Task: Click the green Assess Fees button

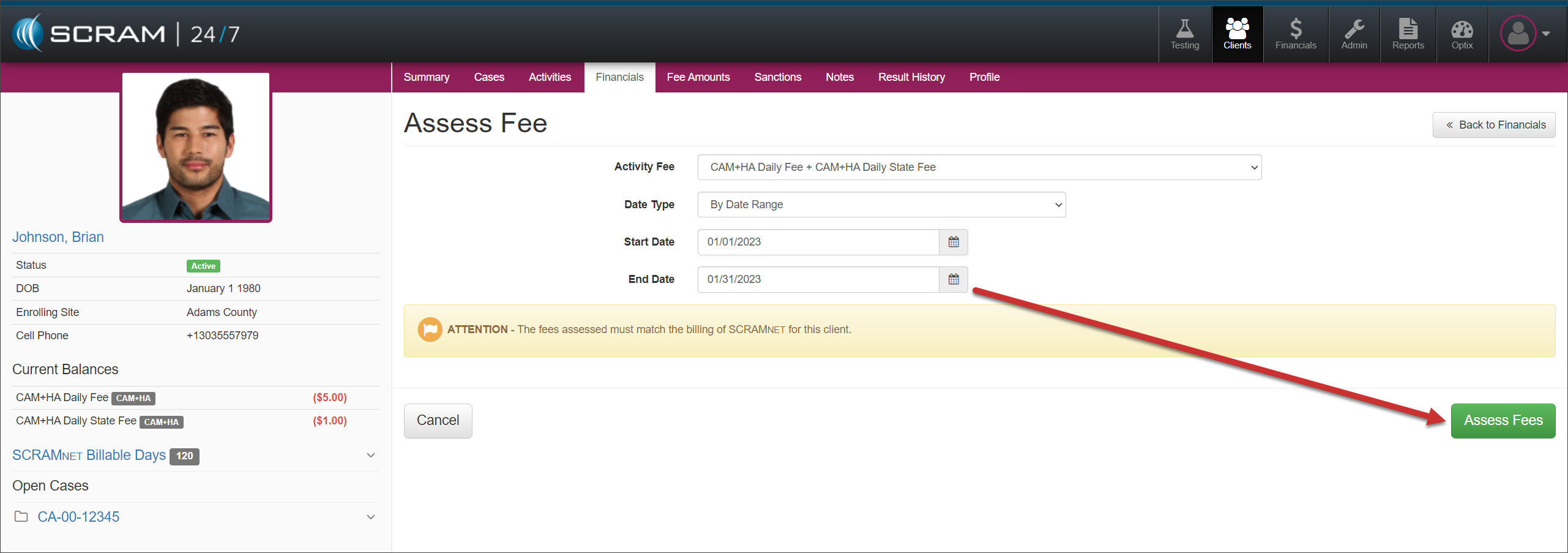Action: tap(1503, 421)
